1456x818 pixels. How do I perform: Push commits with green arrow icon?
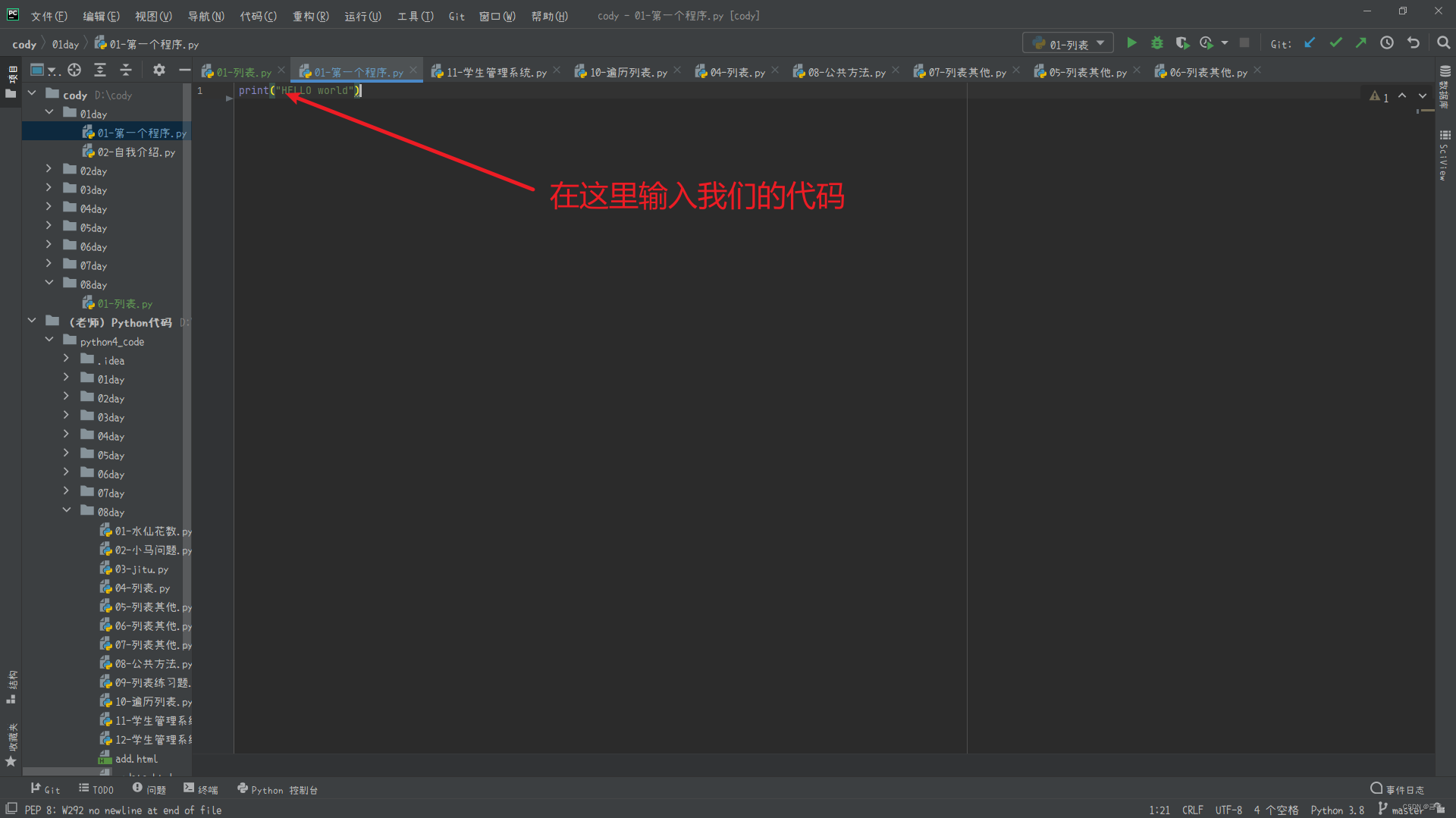[x=1361, y=43]
